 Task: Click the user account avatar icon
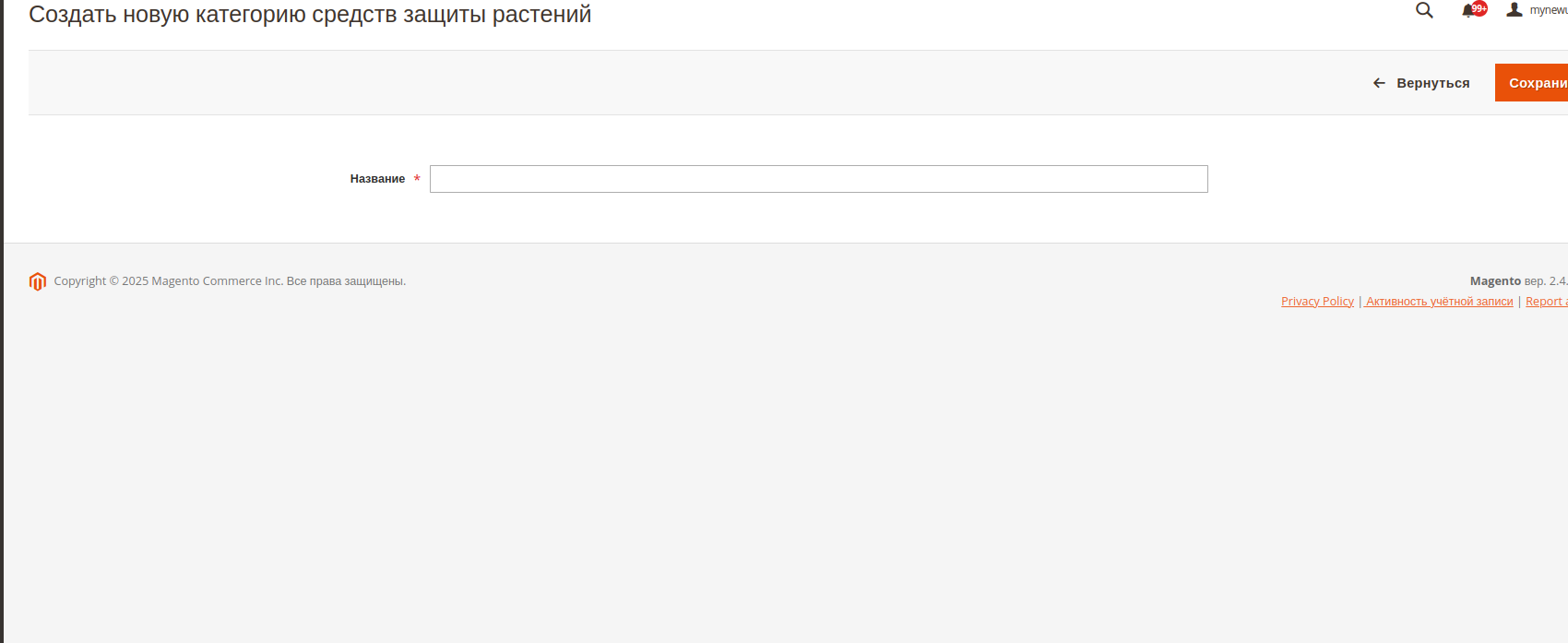pyautogui.click(x=1515, y=9)
